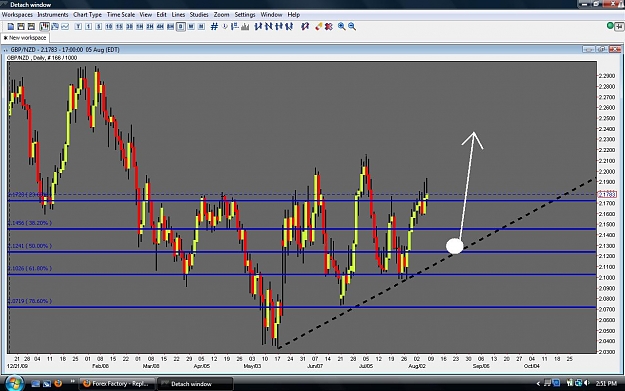The width and height of the screenshot is (625, 391).
Task: Click the 2.1026 (61.80%) Fibonacci label
Action: (30, 268)
